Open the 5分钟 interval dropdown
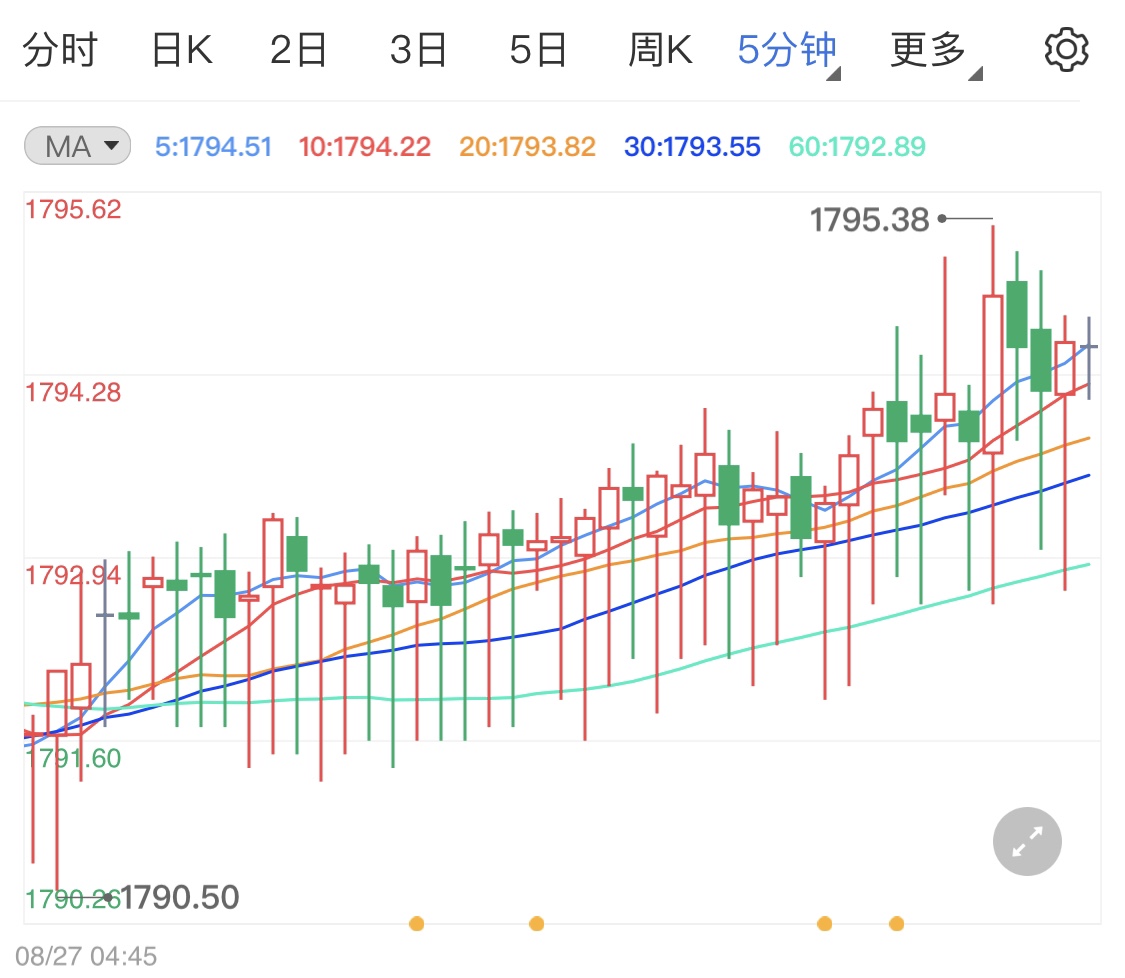Screen dimensions: 1125x978 tap(789, 52)
